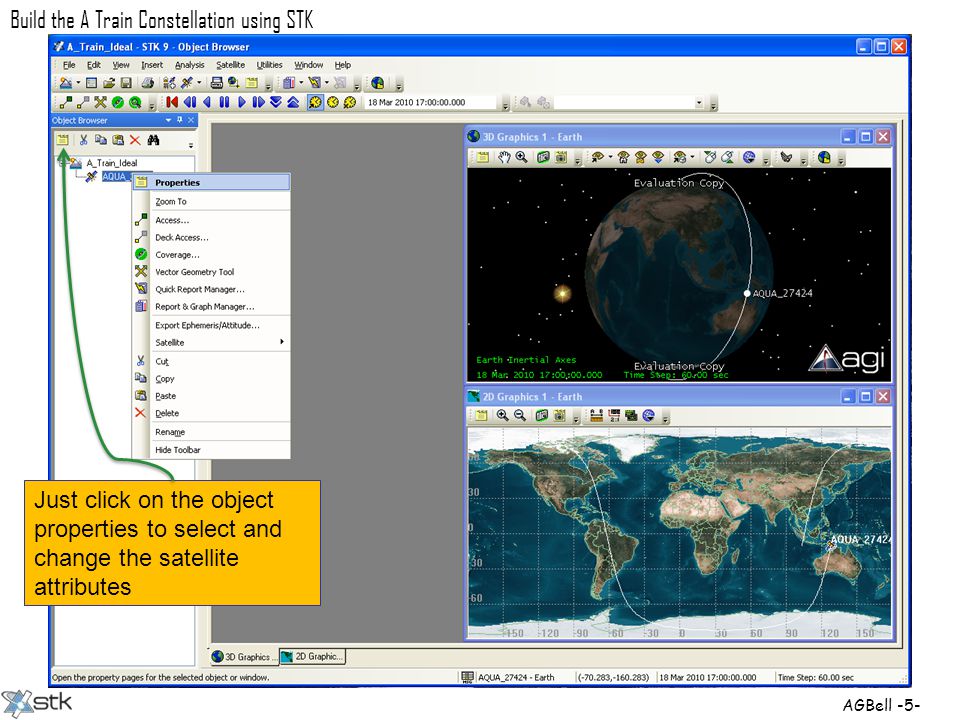Viewport: 960px width, 720px height.
Task: Step animation backward one step
Action: (190, 102)
